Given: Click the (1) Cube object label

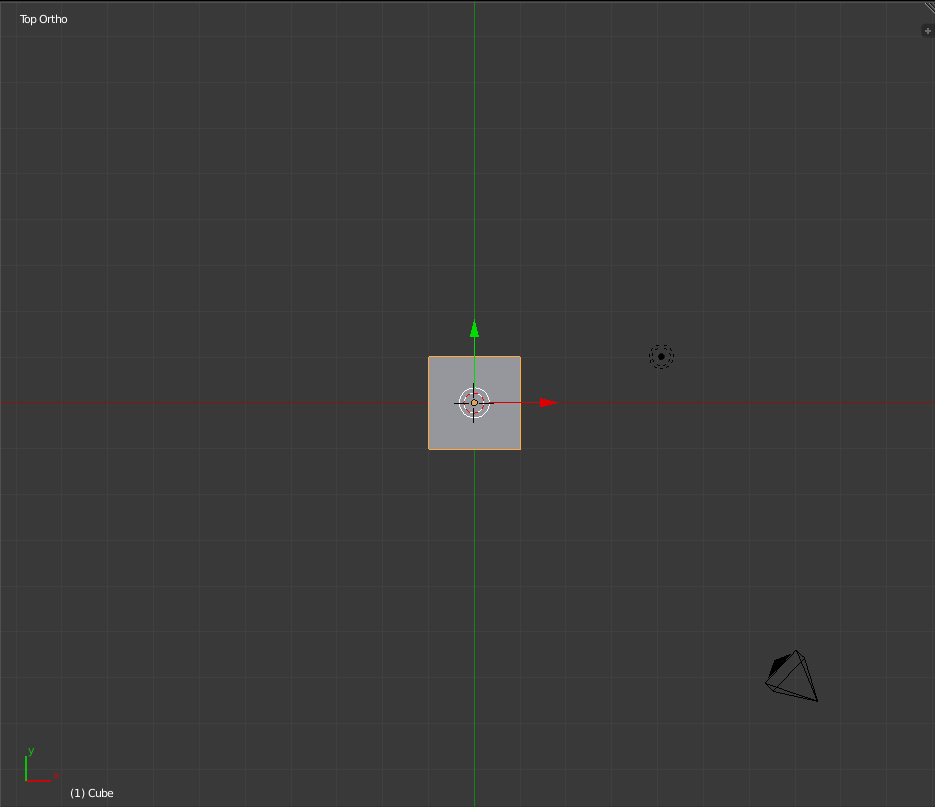Looking at the screenshot, I should click(x=92, y=793).
